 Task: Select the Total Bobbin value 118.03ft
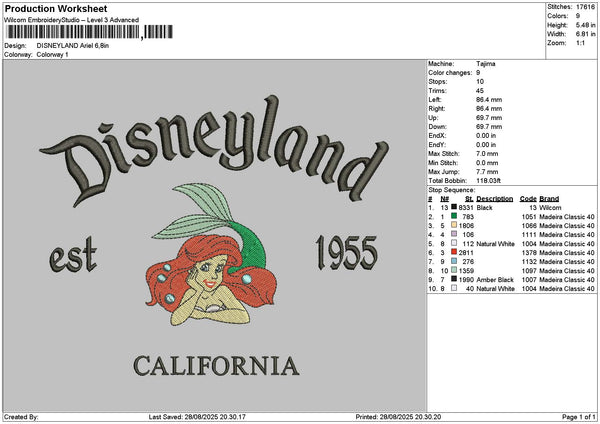[488, 181]
